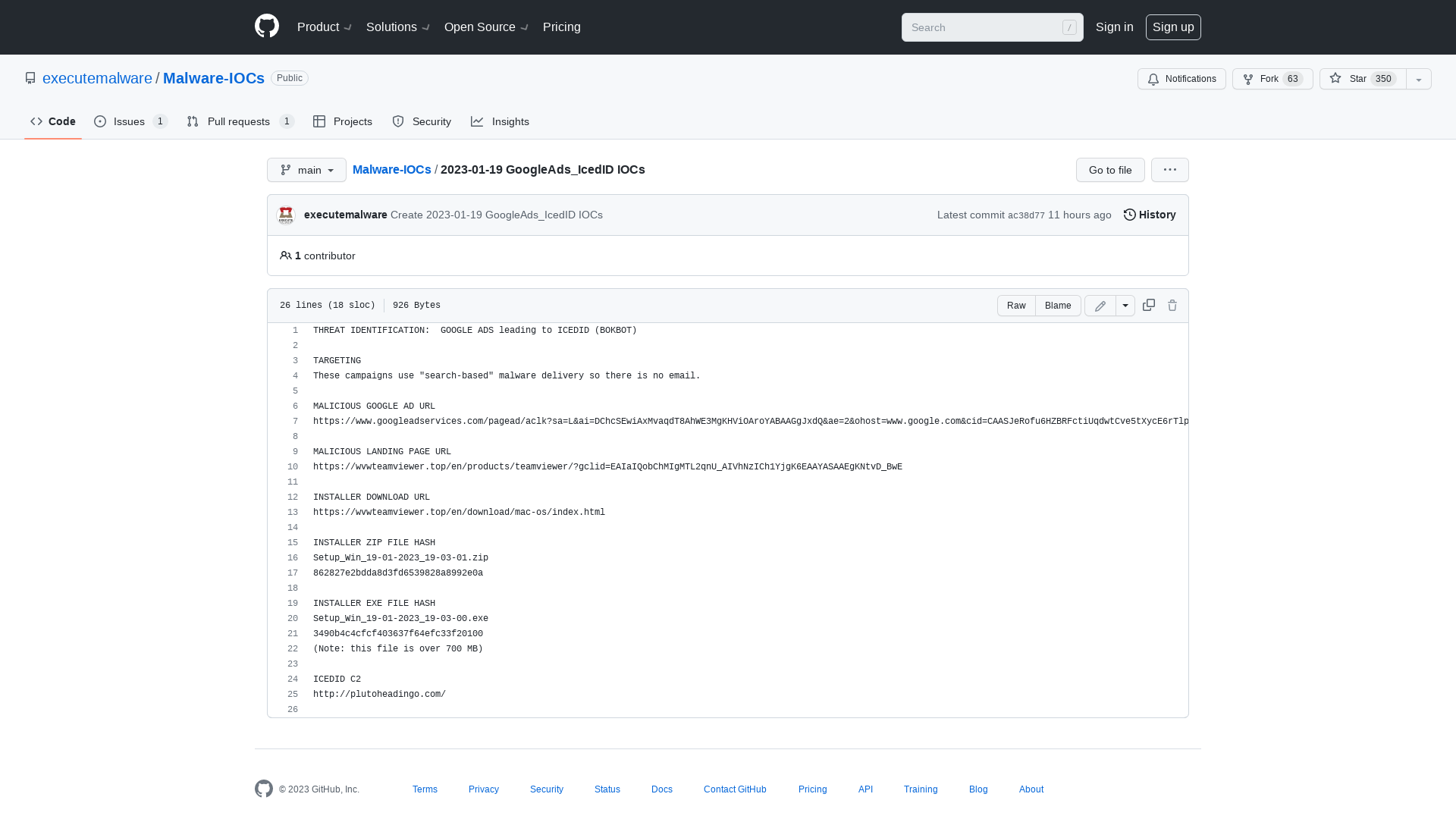Open Security footer link
The image size is (1456, 819).
(547, 789)
